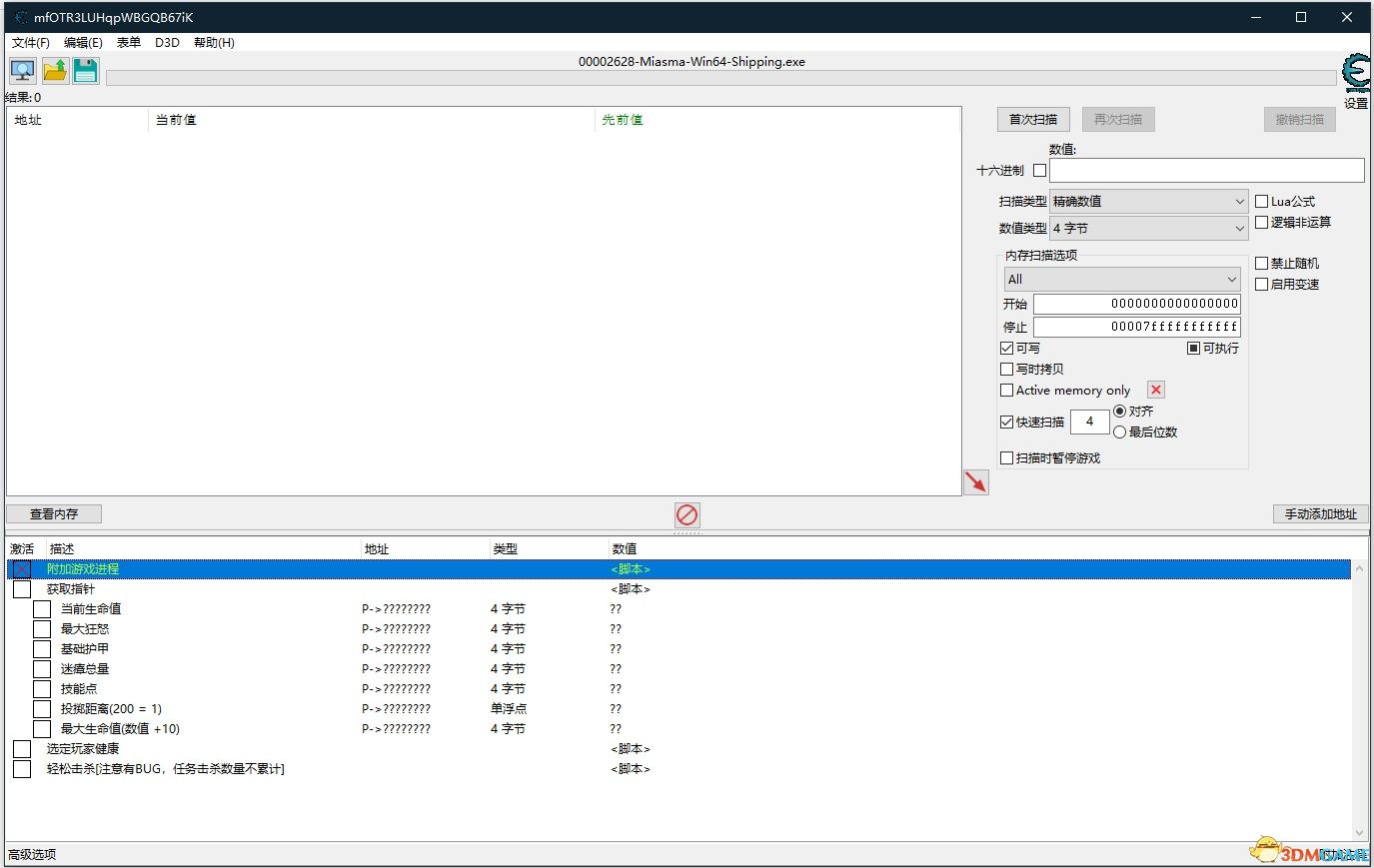
Task: Enable the 十六进制 hex checkbox
Action: (1040, 170)
